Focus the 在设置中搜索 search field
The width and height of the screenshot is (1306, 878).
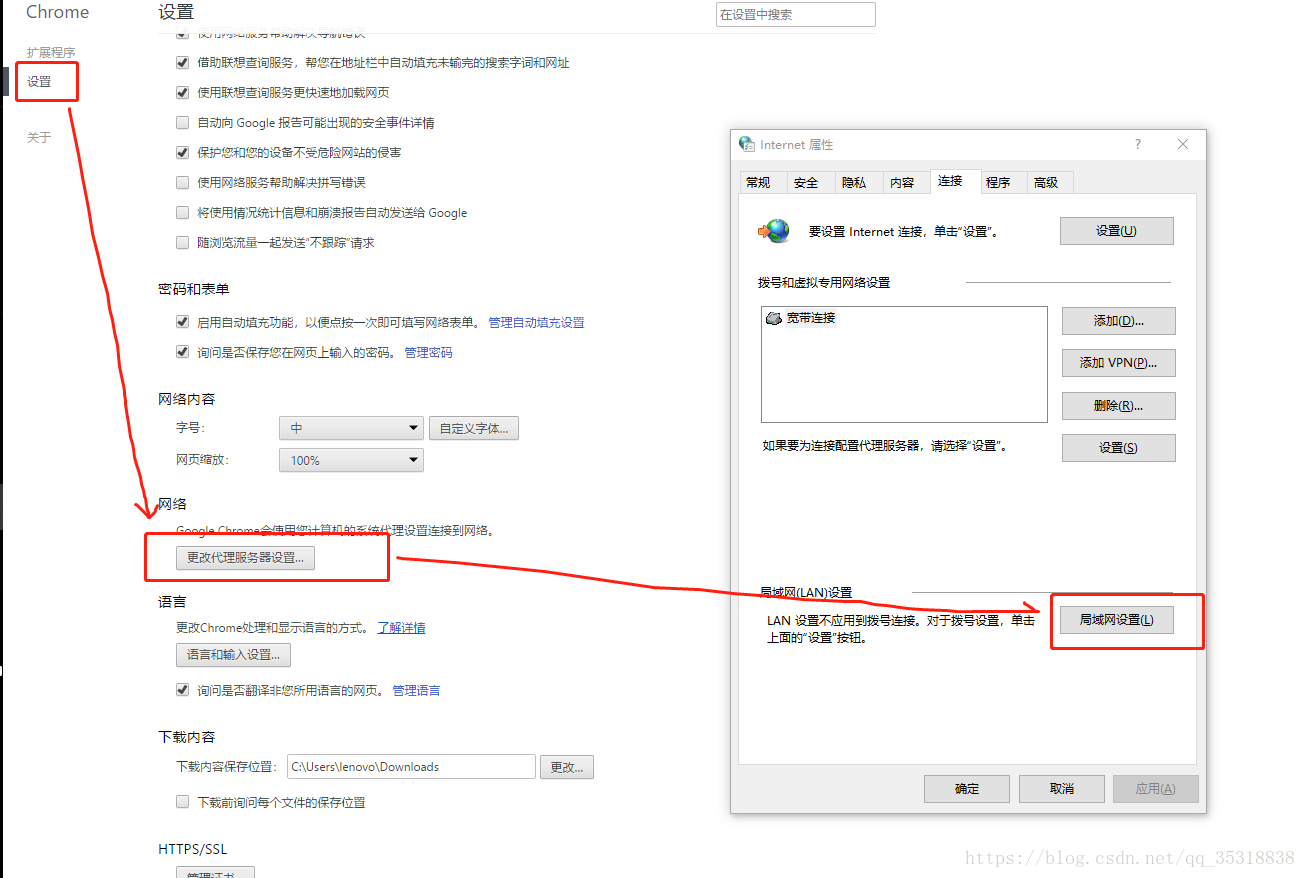[x=796, y=14]
